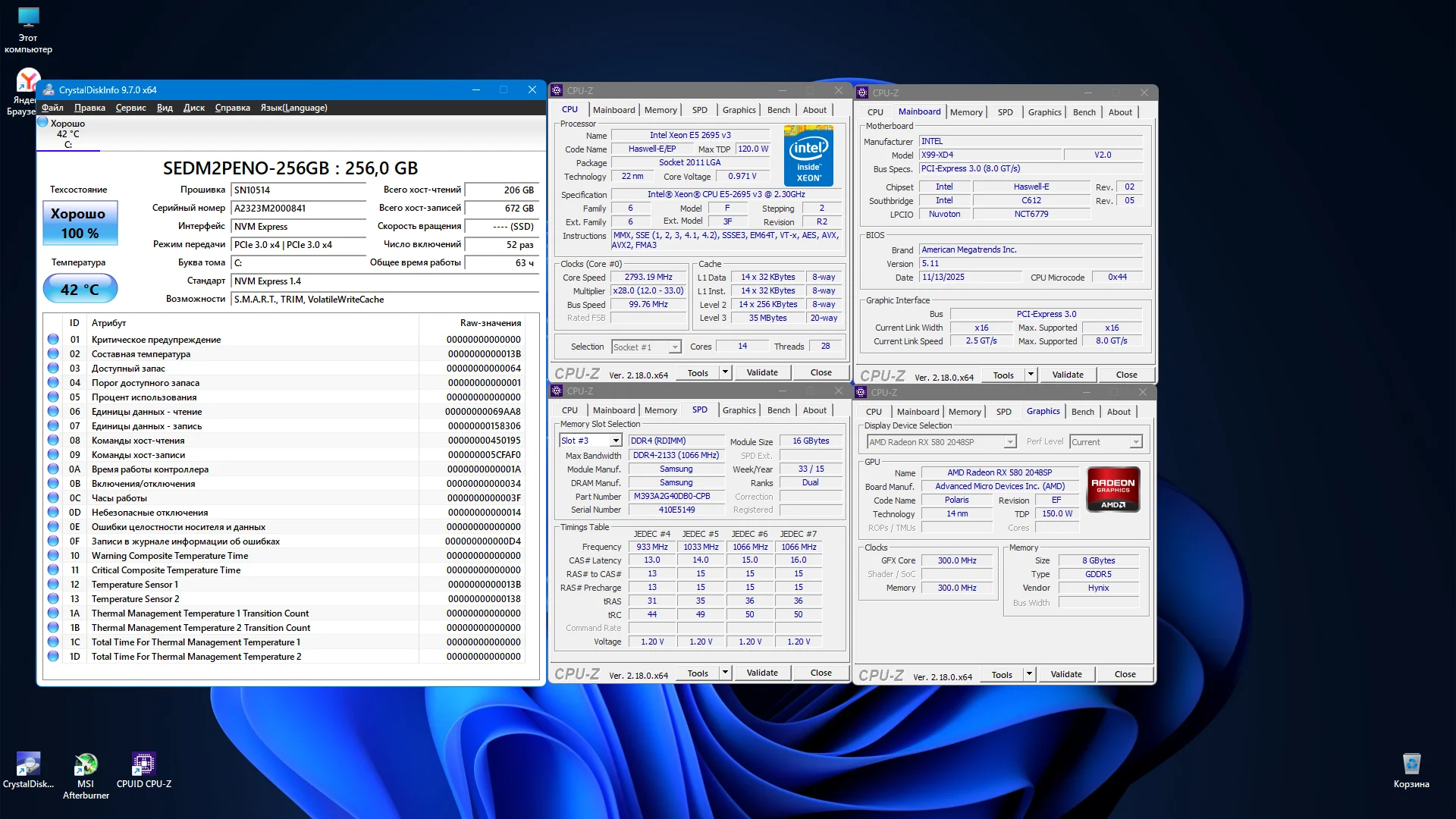1456x819 pixels.
Task: Click the Хорошо 100 % health status button
Action: point(80,223)
